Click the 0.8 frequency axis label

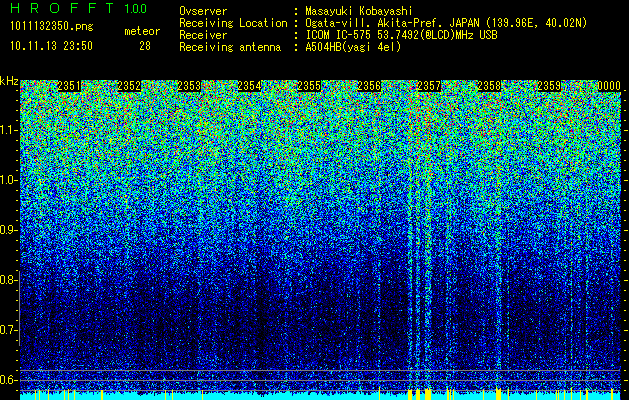[x=8, y=280]
